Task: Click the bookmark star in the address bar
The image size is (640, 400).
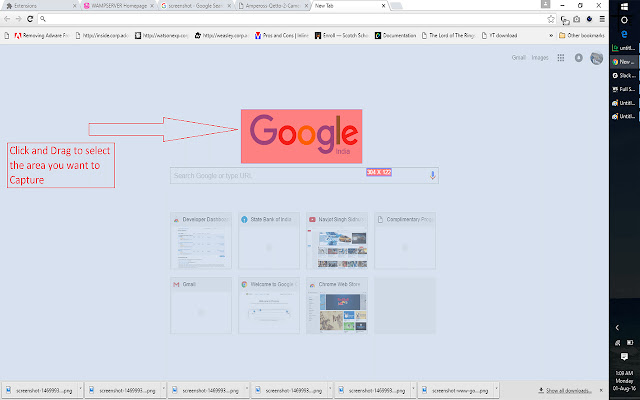Action: click(552, 19)
